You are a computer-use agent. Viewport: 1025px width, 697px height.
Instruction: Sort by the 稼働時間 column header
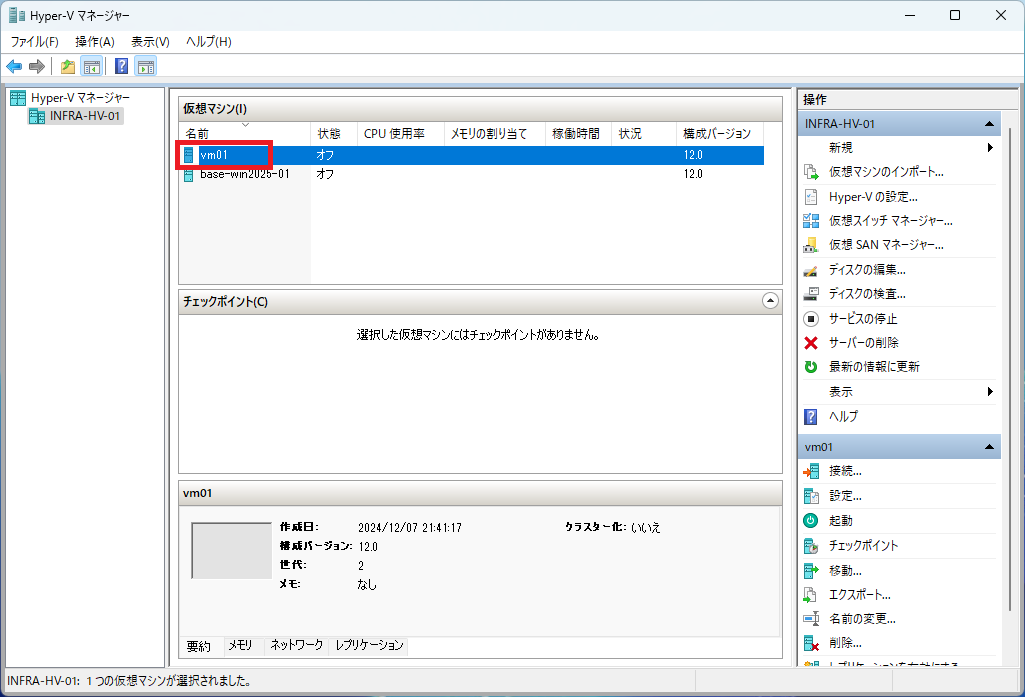click(579, 133)
